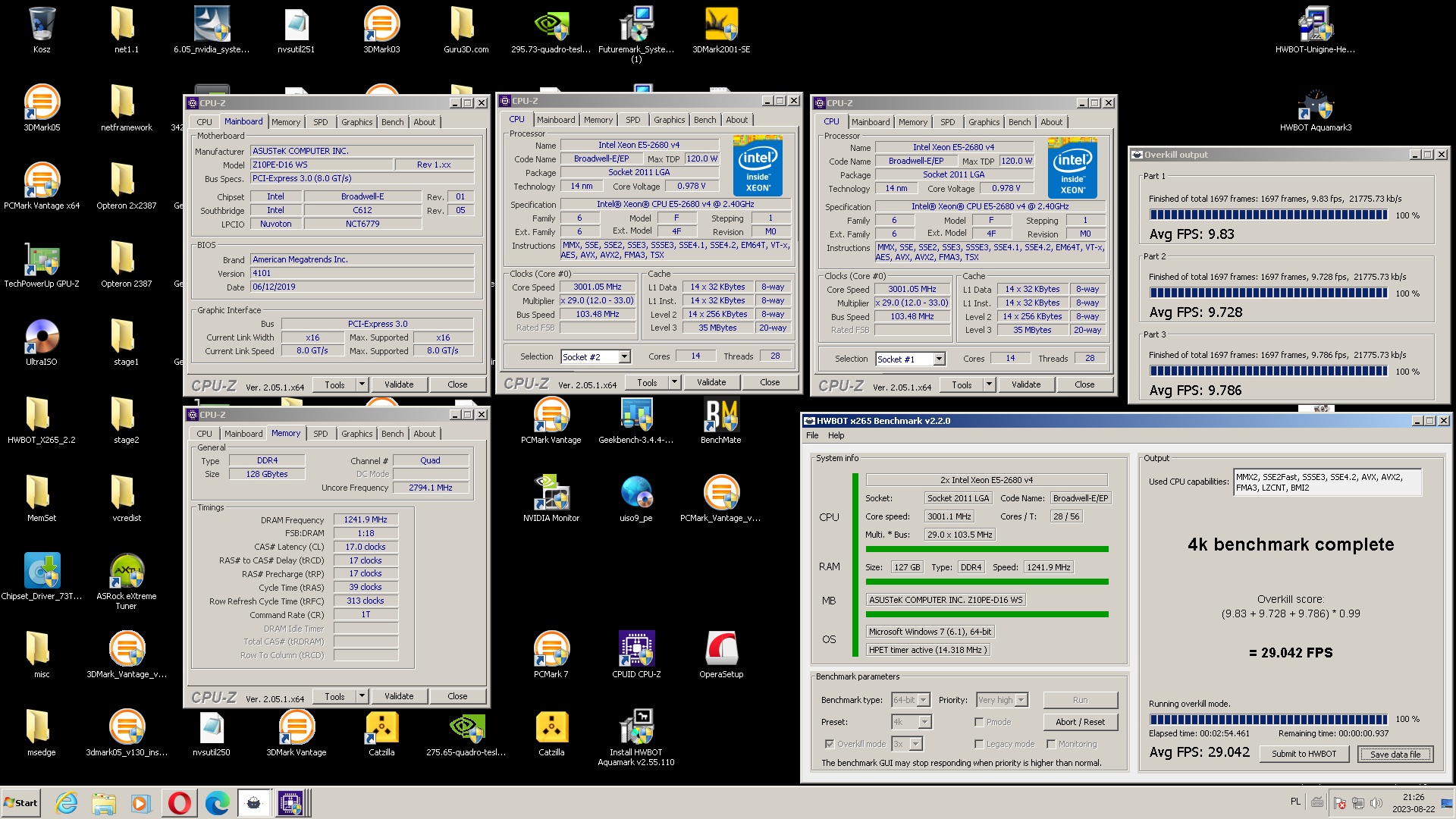Click Submit to HWBOT button
Image resolution: width=1456 pixels, height=819 pixels.
[x=1304, y=754]
